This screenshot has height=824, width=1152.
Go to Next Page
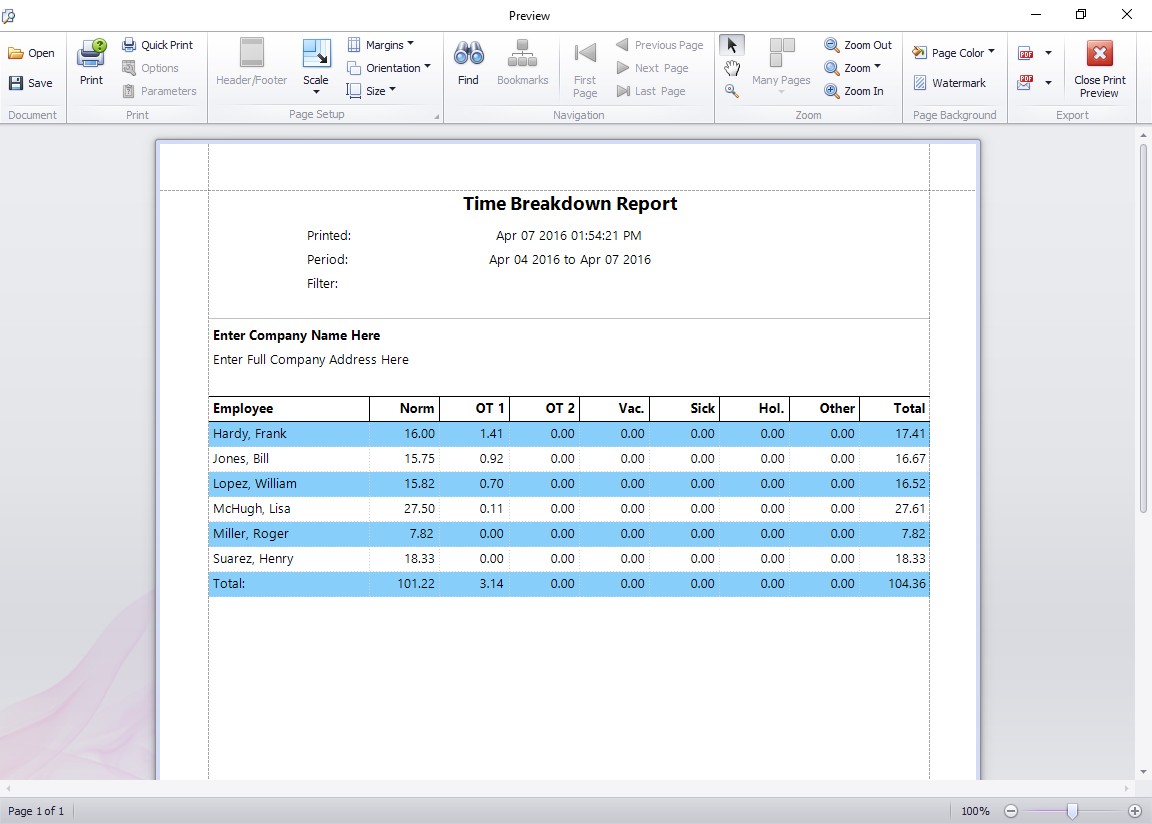coord(652,68)
